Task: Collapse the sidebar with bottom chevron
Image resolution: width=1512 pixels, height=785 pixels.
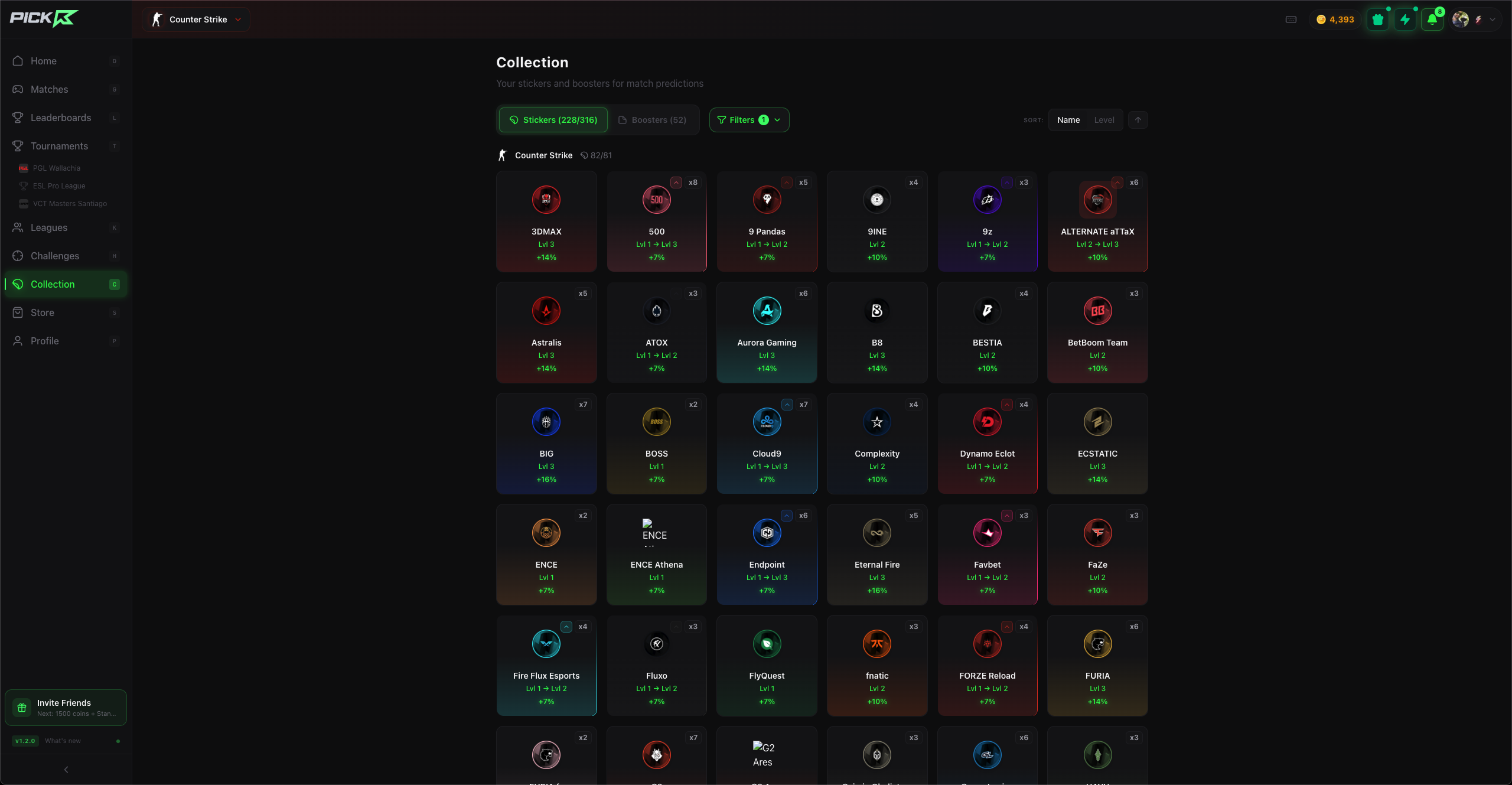Action: tap(66, 770)
